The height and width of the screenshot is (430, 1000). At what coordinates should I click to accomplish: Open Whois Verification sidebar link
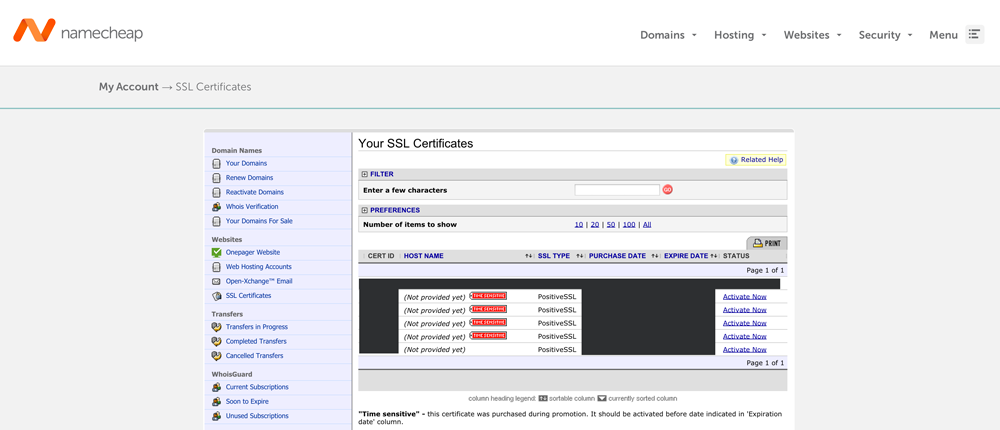point(252,207)
